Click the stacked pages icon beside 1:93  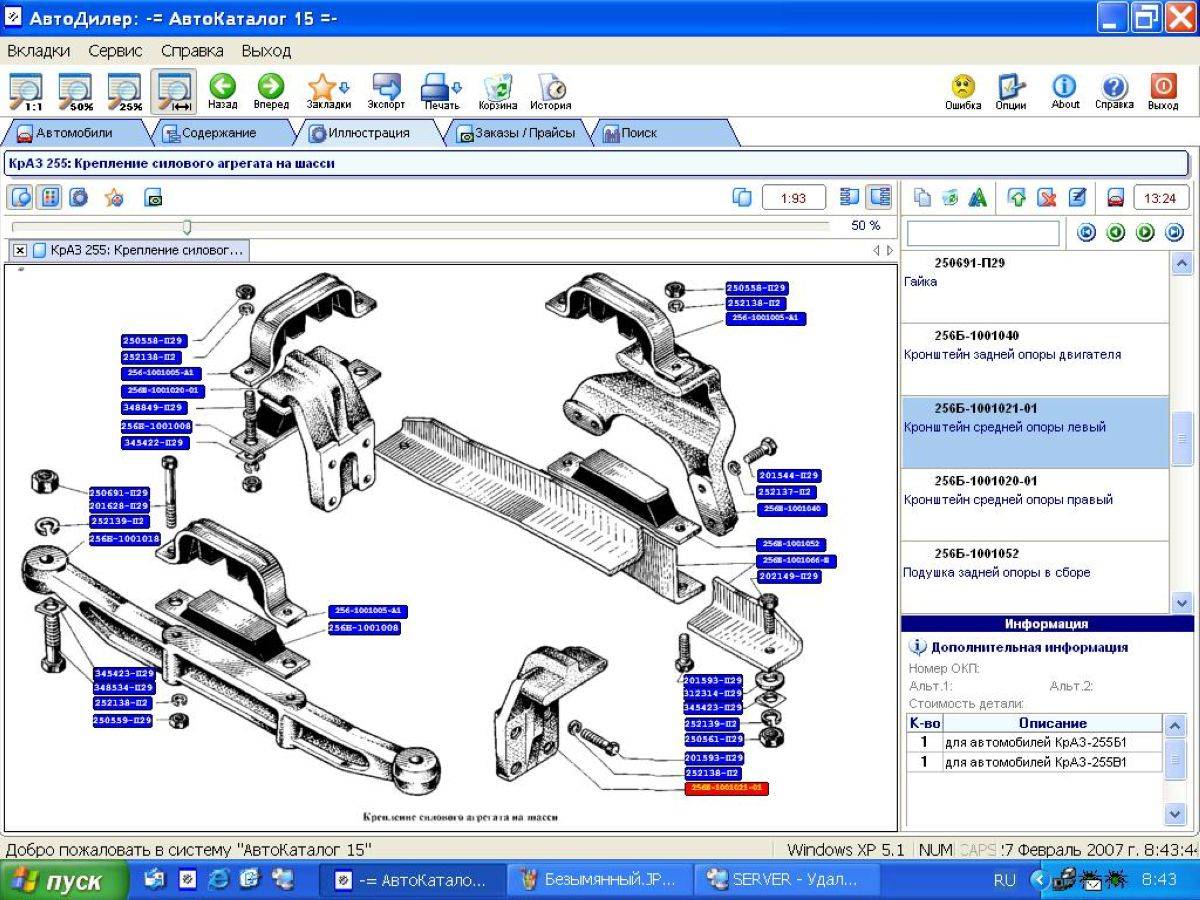pyautogui.click(x=742, y=197)
